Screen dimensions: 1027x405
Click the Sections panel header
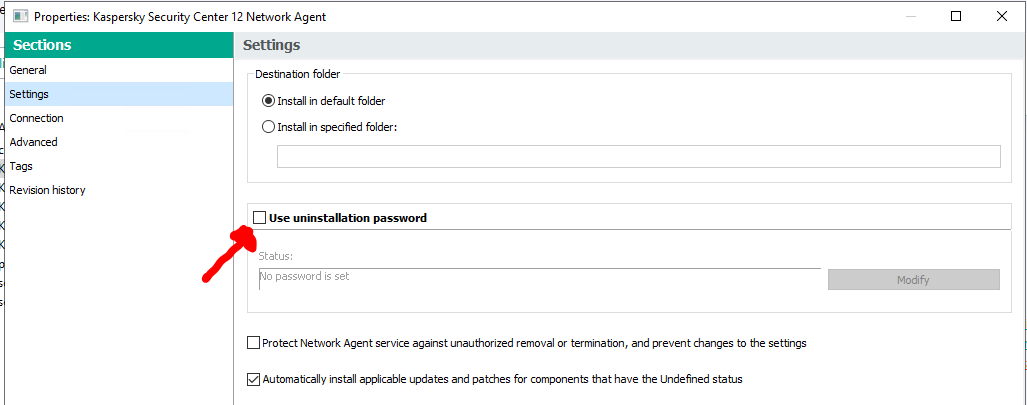118,45
